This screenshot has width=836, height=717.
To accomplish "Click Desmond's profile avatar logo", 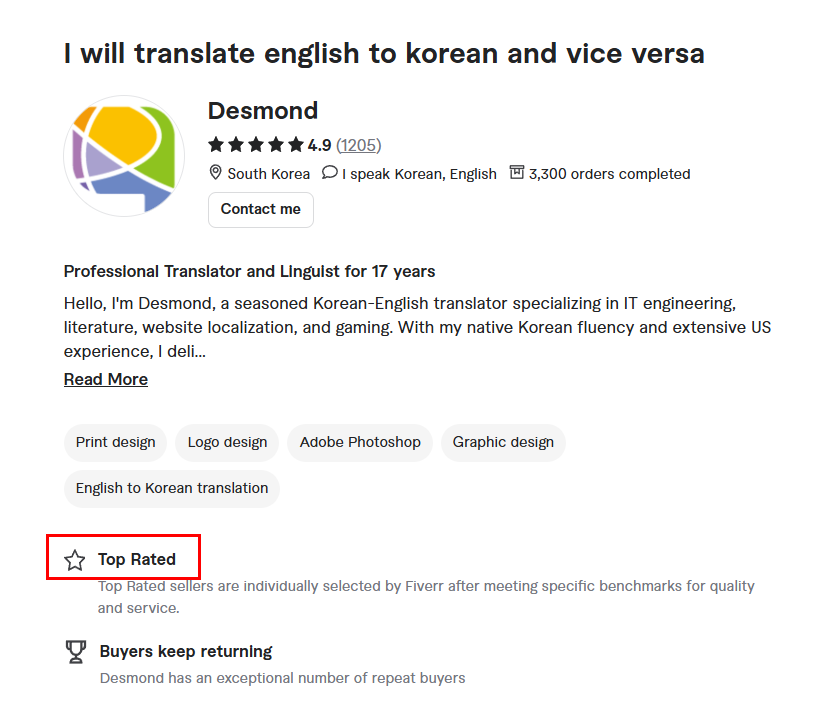I will tap(124, 157).
